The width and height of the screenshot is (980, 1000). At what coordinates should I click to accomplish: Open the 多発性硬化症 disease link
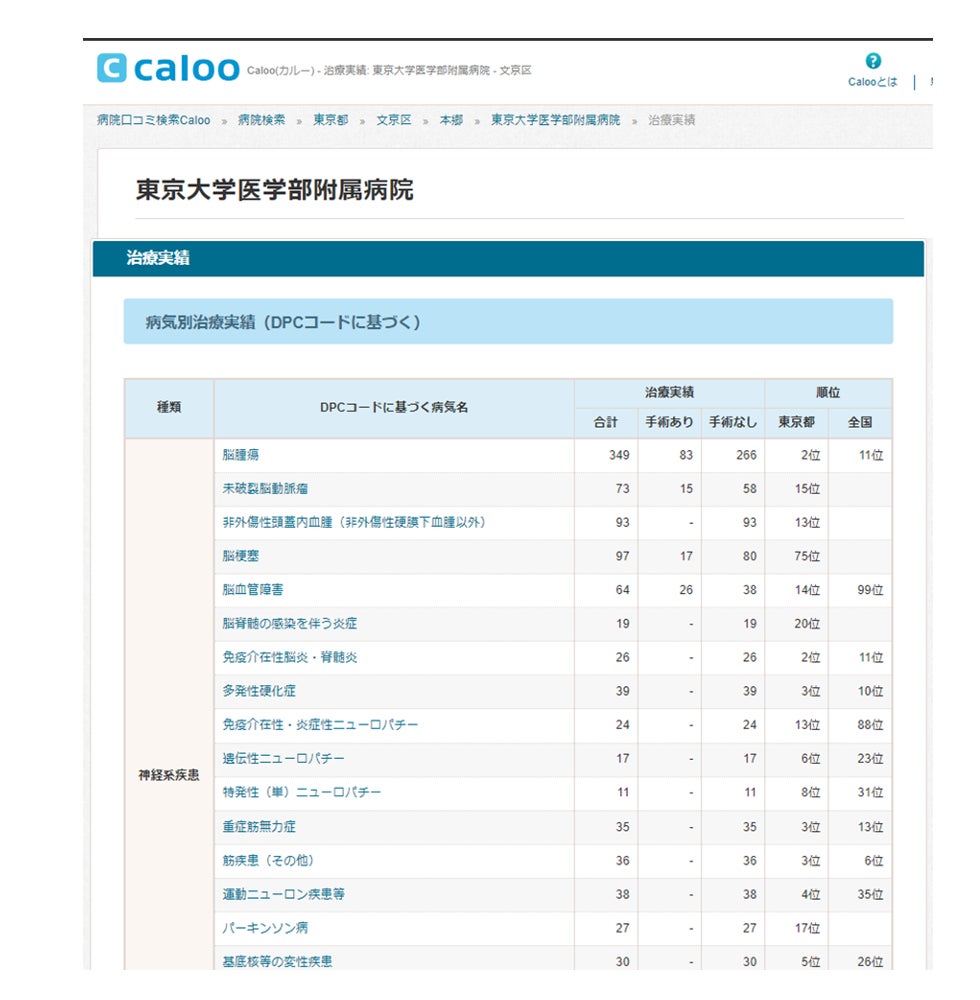(x=259, y=691)
